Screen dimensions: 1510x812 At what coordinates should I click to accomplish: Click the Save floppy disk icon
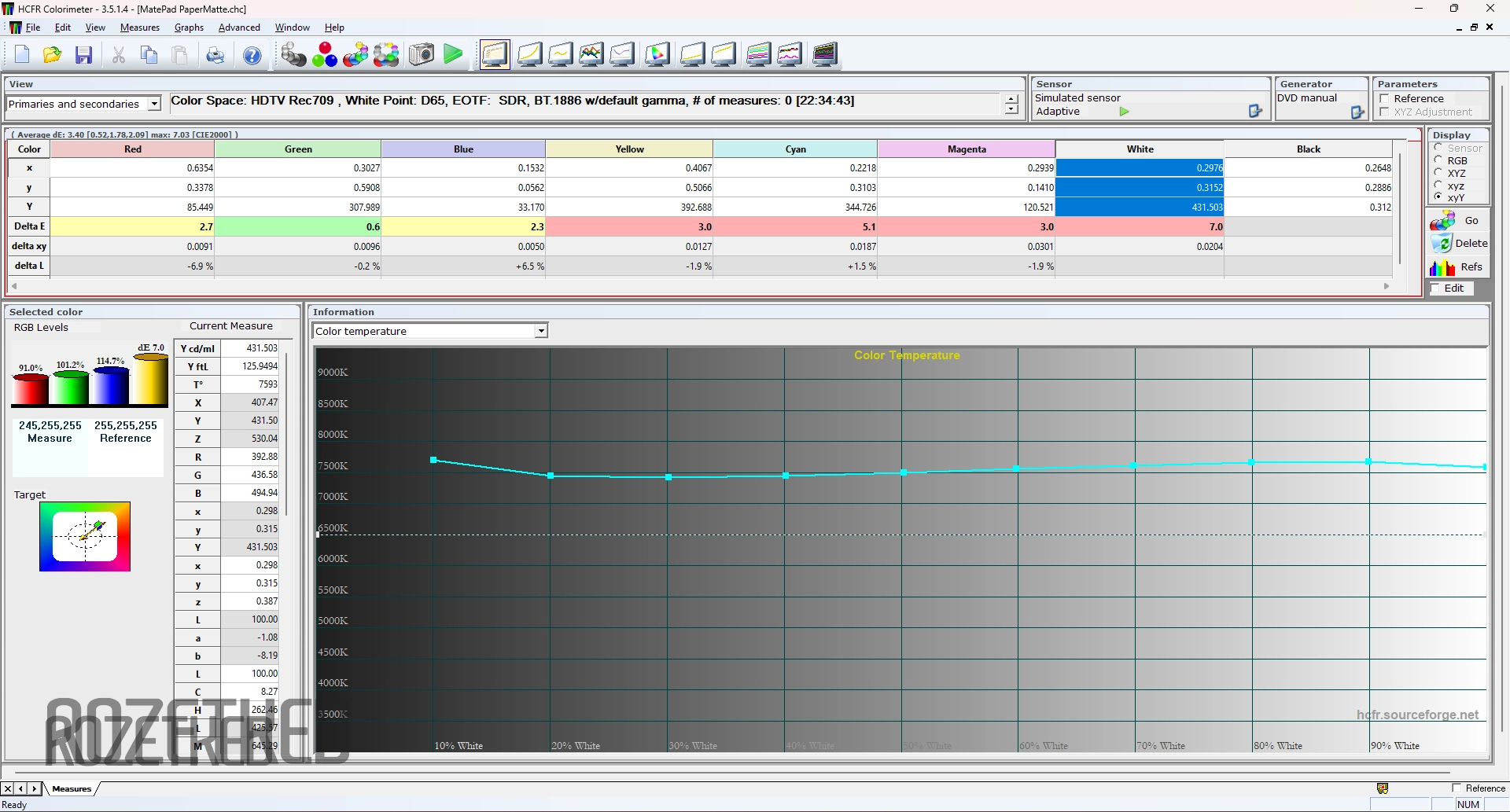pos(83,55)
